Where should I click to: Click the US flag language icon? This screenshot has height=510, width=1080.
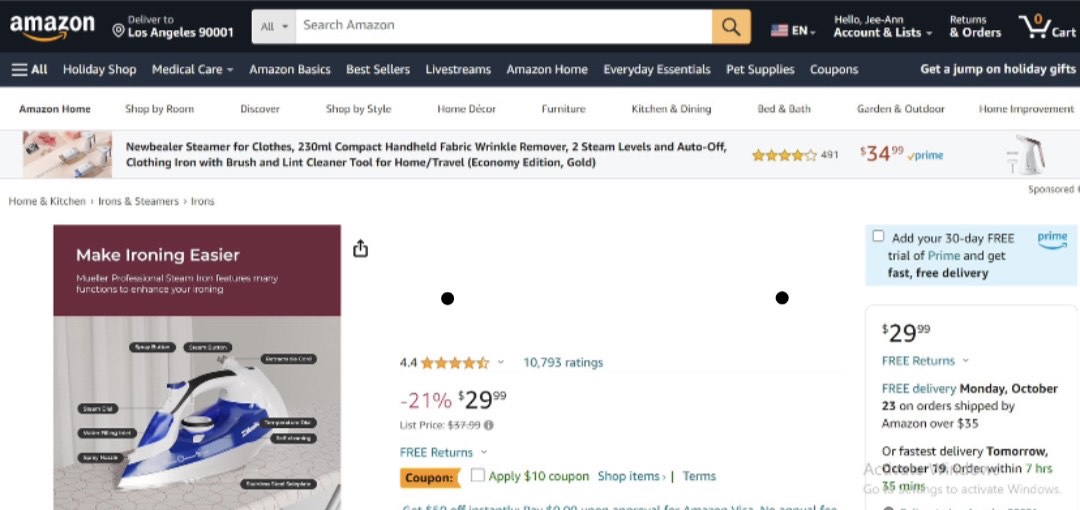coord(780,31)
